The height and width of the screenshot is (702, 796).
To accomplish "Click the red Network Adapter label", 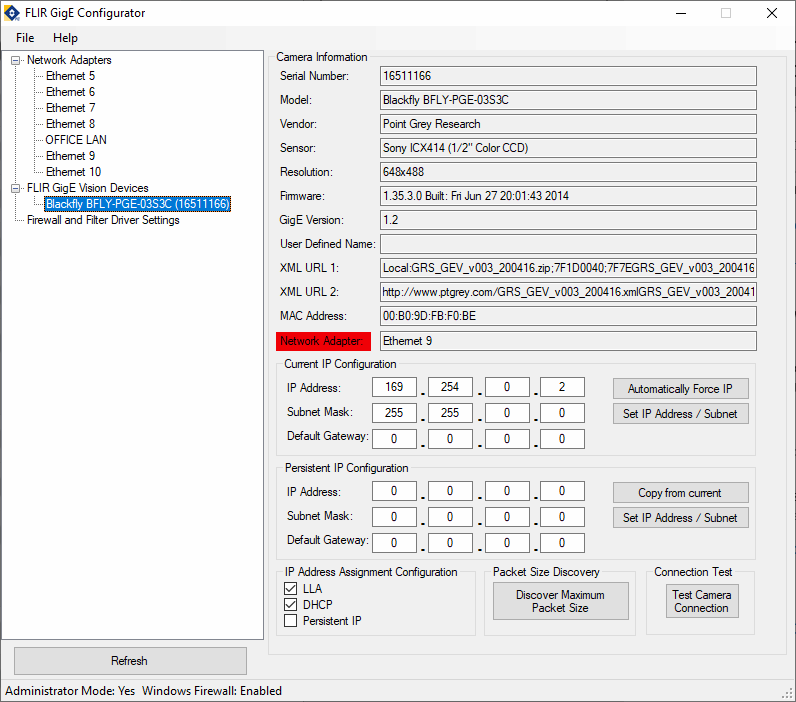I will 323,341.
